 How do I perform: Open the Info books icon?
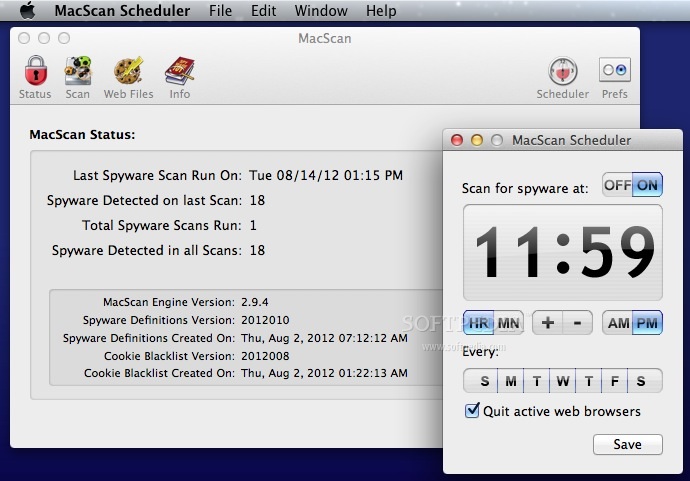tap(180, 70)
